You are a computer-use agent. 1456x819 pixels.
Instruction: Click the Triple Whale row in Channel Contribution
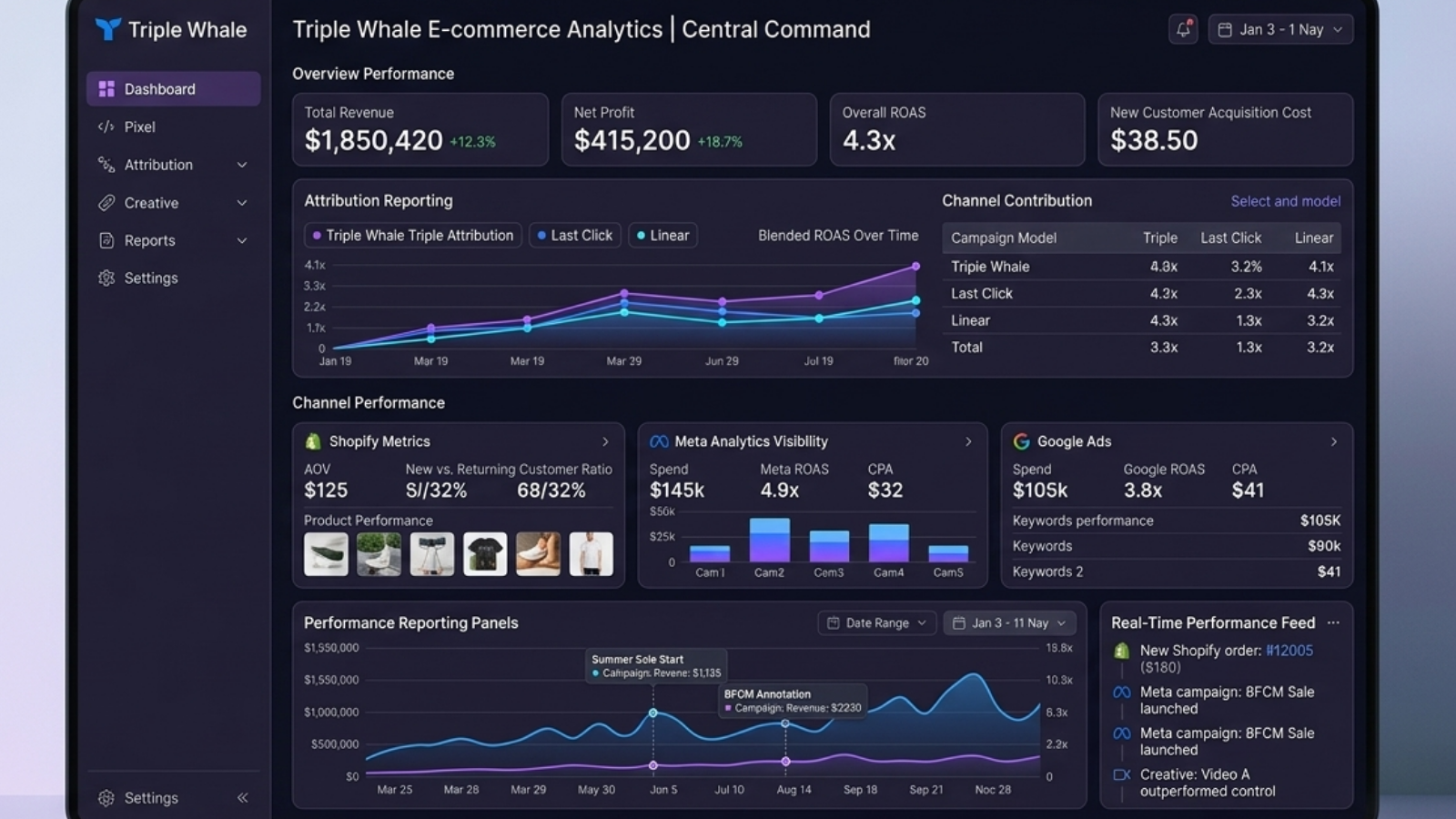point(1141,267)
